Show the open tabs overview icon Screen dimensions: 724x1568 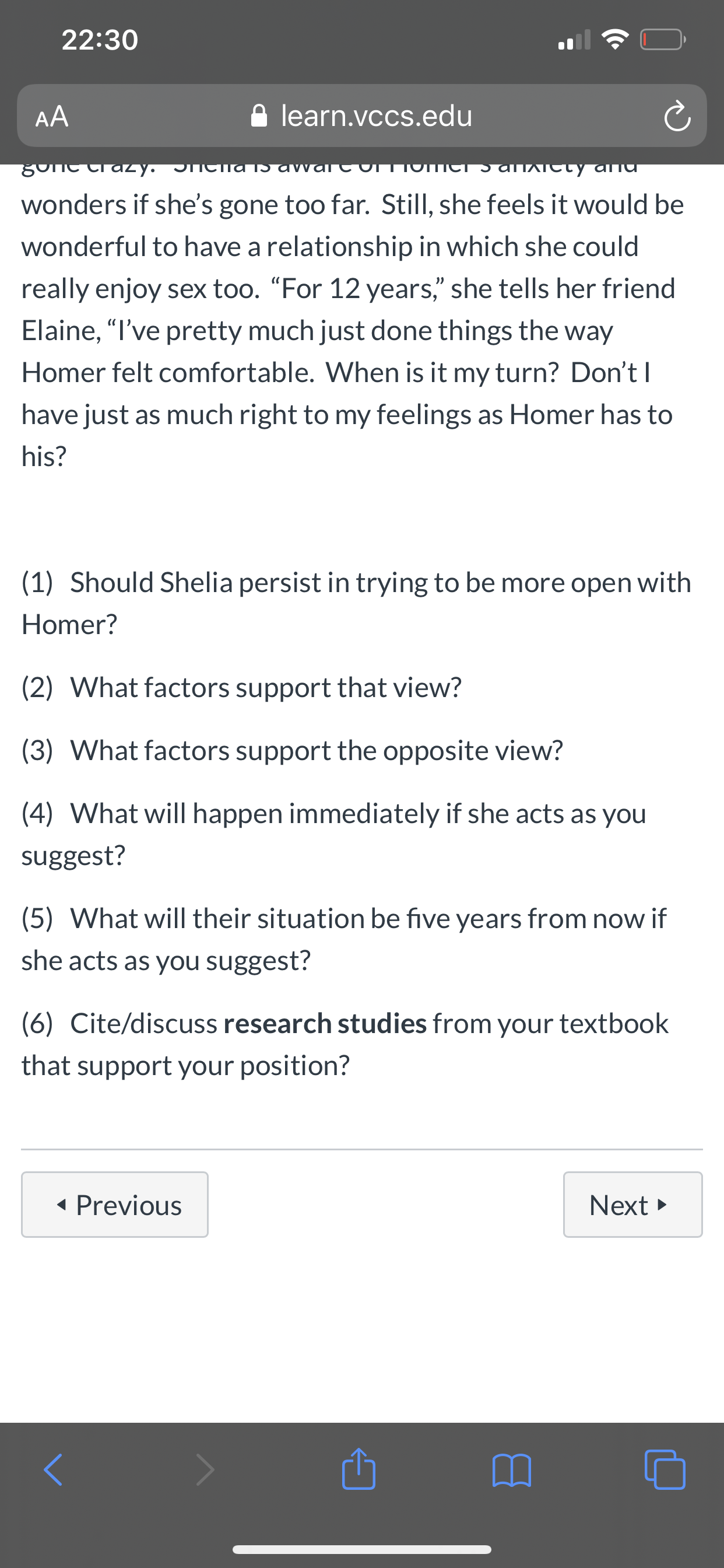click(x=665, y=1470)
